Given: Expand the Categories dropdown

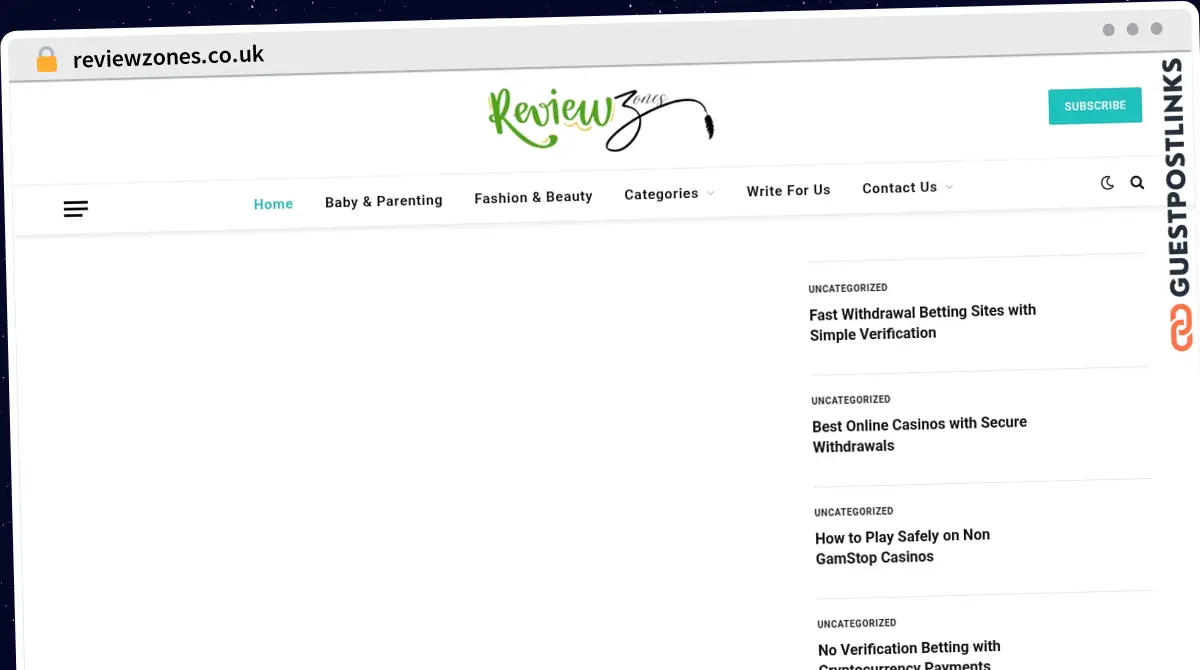Looking at the screenshot, I should pos(661,193).
